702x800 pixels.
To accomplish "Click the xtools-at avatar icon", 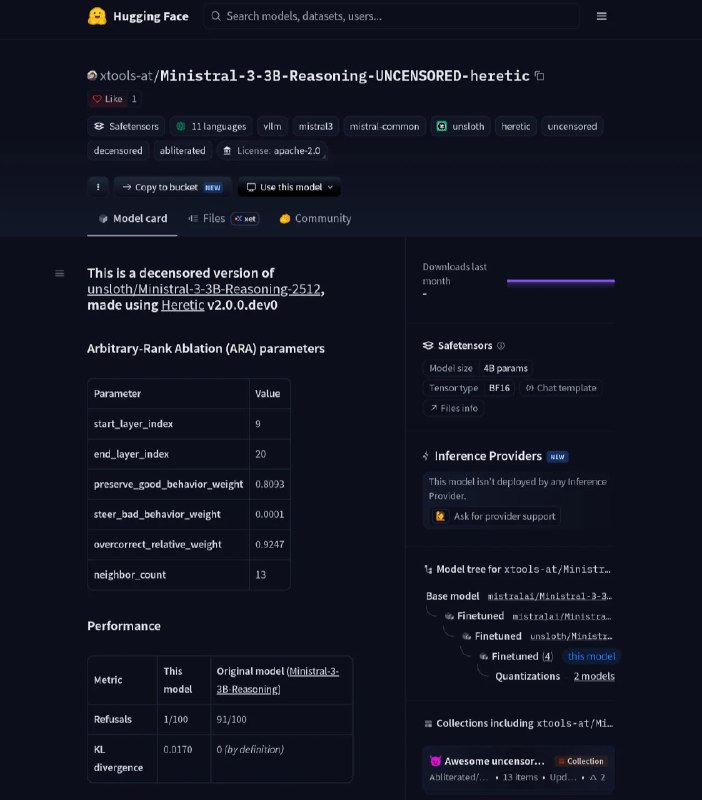I will coord(92,76).
